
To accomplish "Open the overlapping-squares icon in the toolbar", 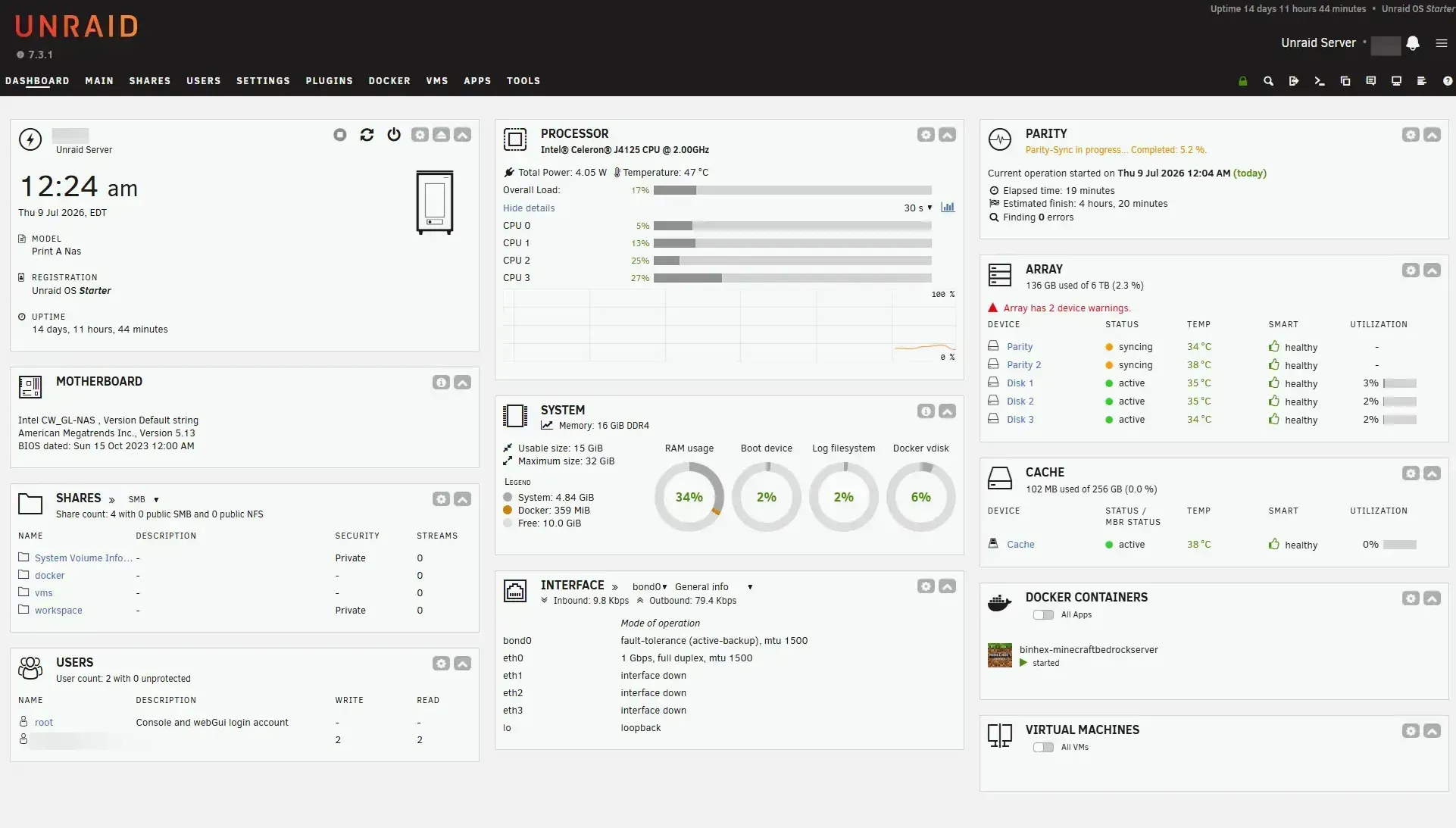I will (x=1345, y=81).
